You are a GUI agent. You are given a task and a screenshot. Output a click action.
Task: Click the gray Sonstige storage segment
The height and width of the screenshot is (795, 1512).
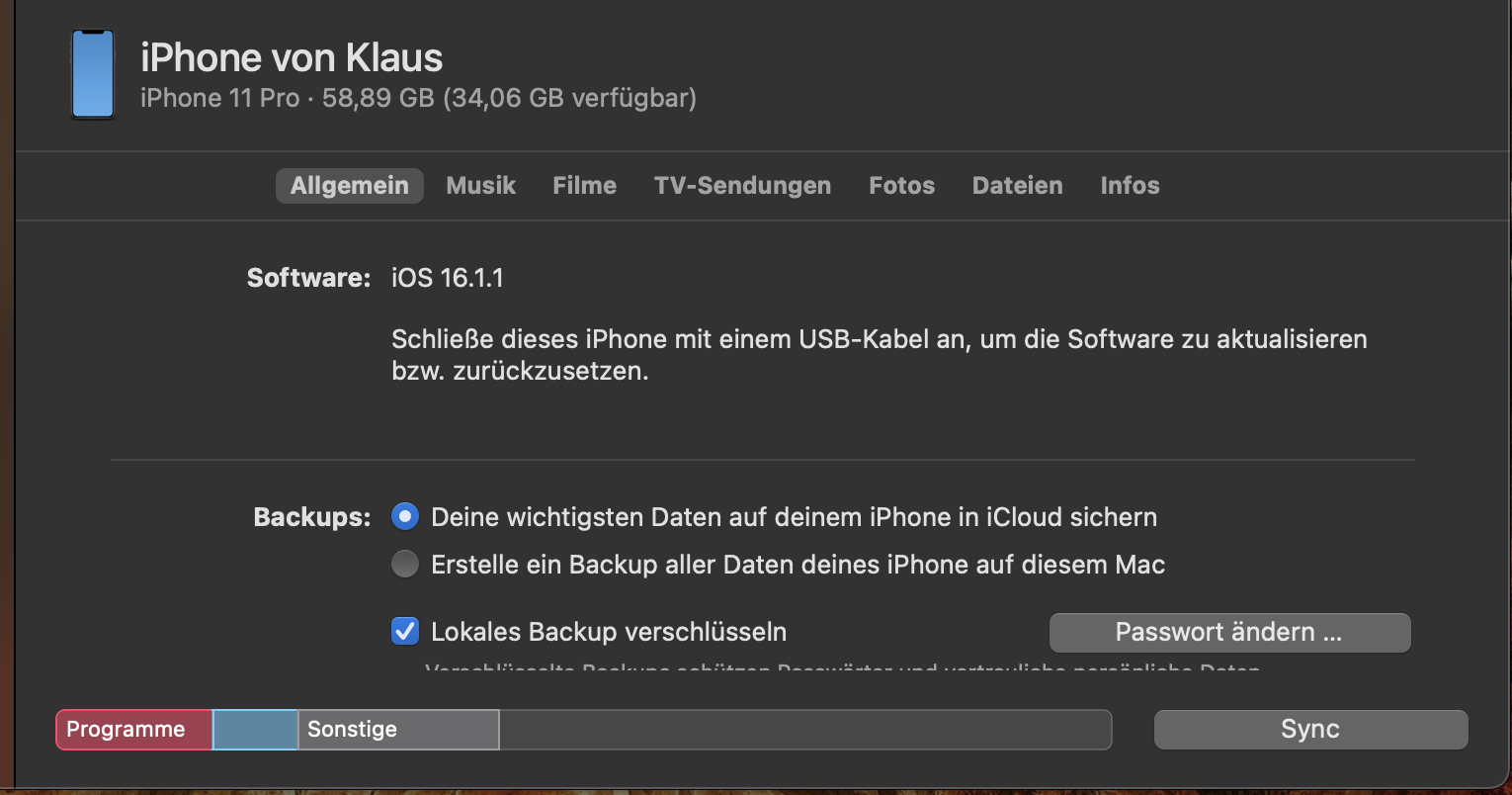[x=397, y=730]
